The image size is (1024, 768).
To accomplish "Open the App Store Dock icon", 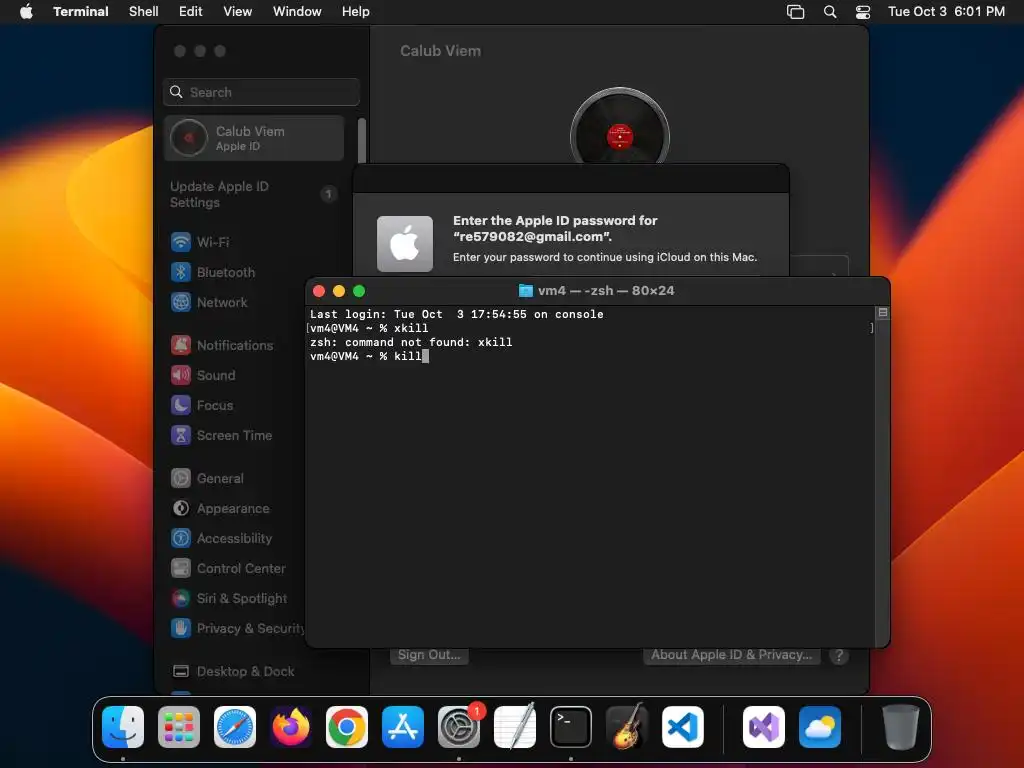I will click(x=403, y=727).
